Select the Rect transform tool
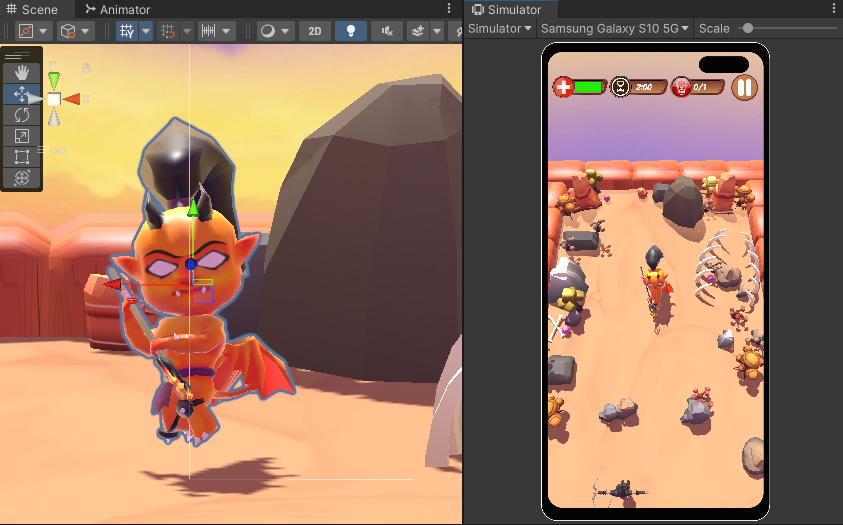Image resolution: width=843 pixels, height=525 pixels. click(x=22, y=157)
